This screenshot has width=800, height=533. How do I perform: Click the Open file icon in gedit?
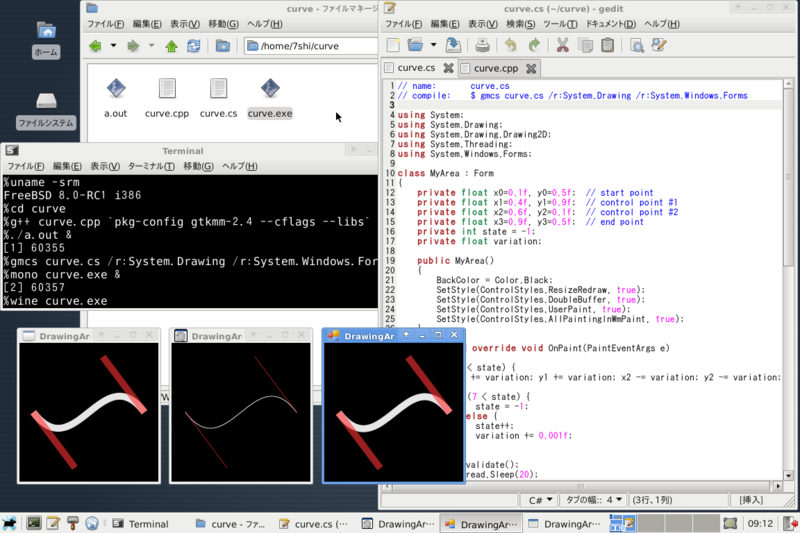pos(415,45)
